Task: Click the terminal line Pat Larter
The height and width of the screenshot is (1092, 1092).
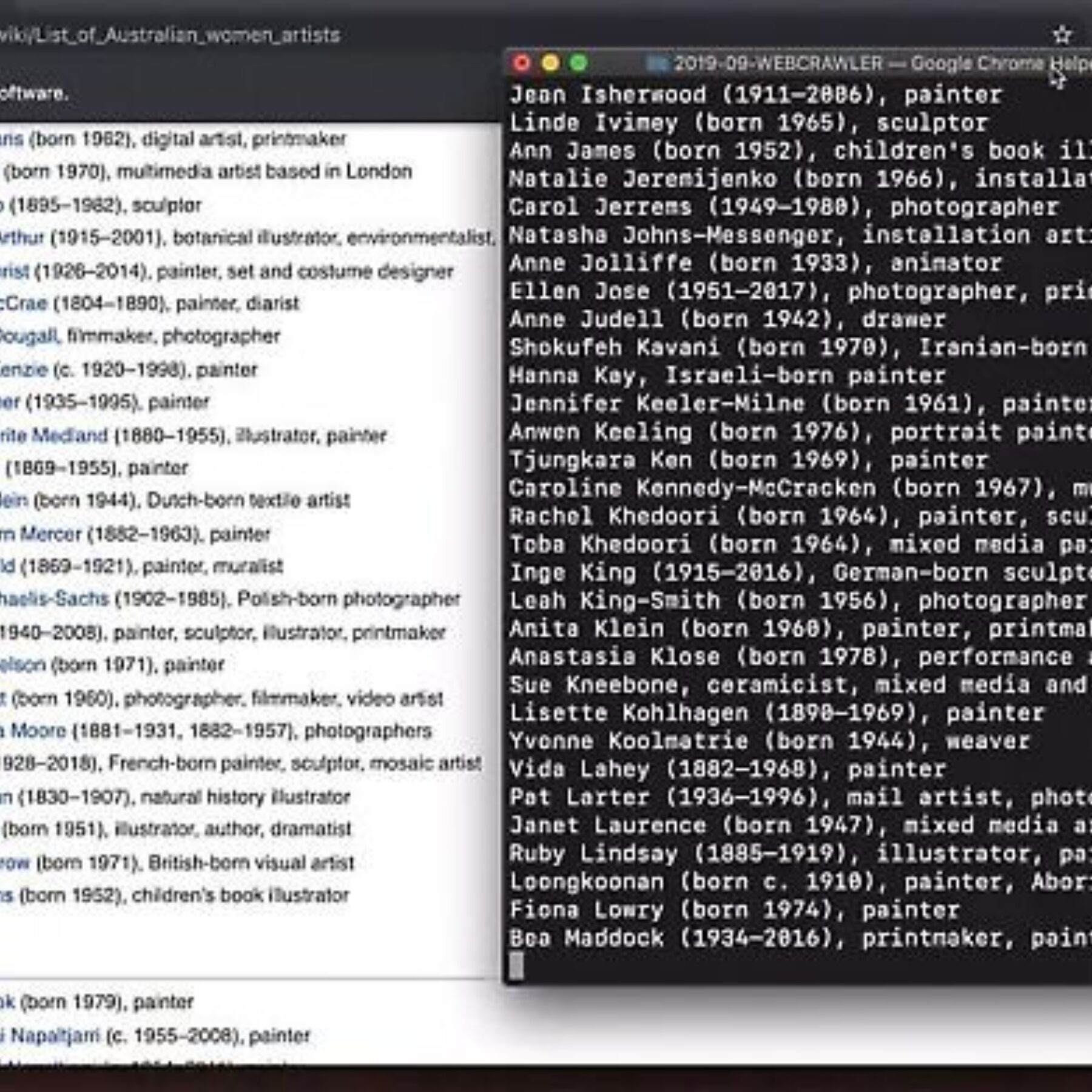Action: [x=800, y=797]
